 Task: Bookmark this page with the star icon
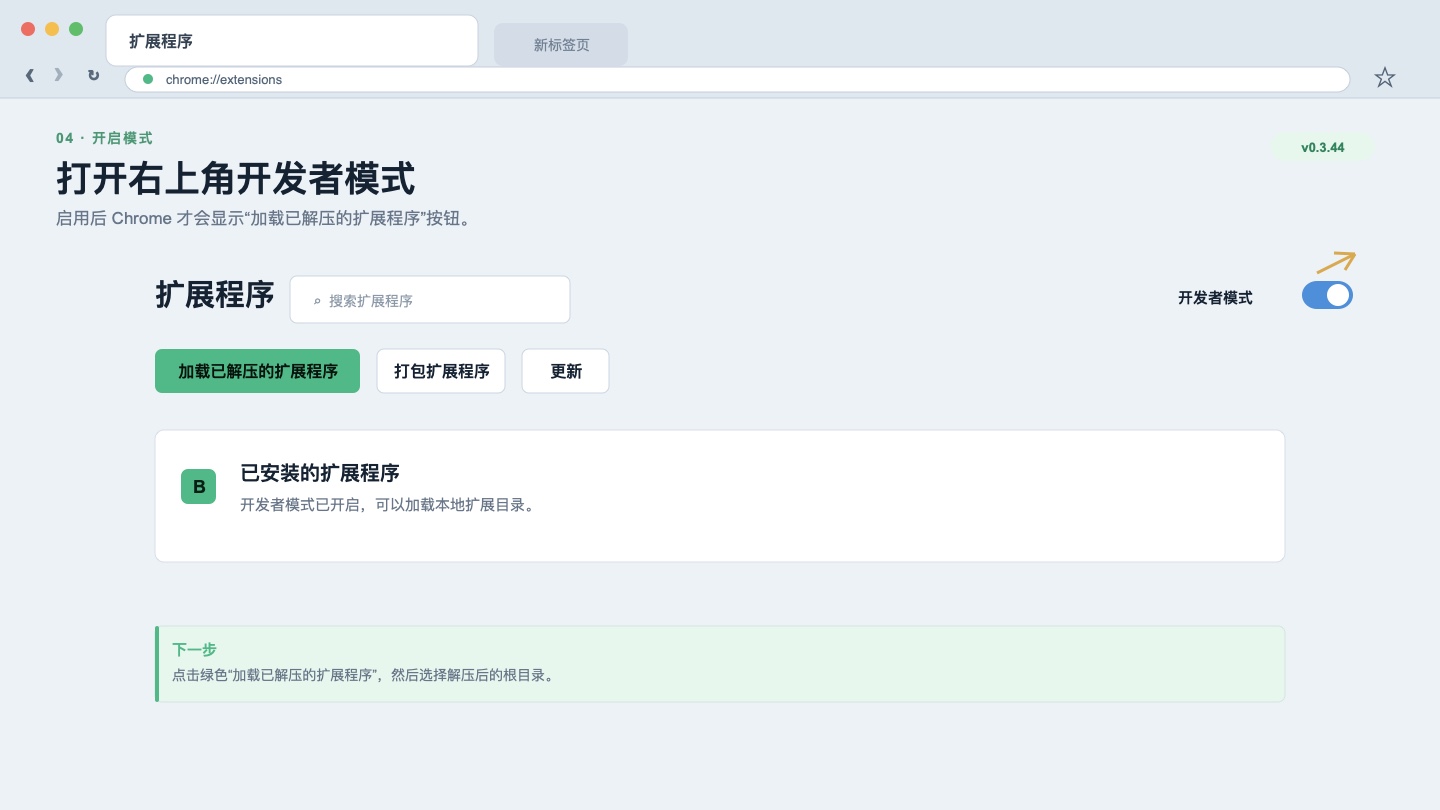point(1384,77)
